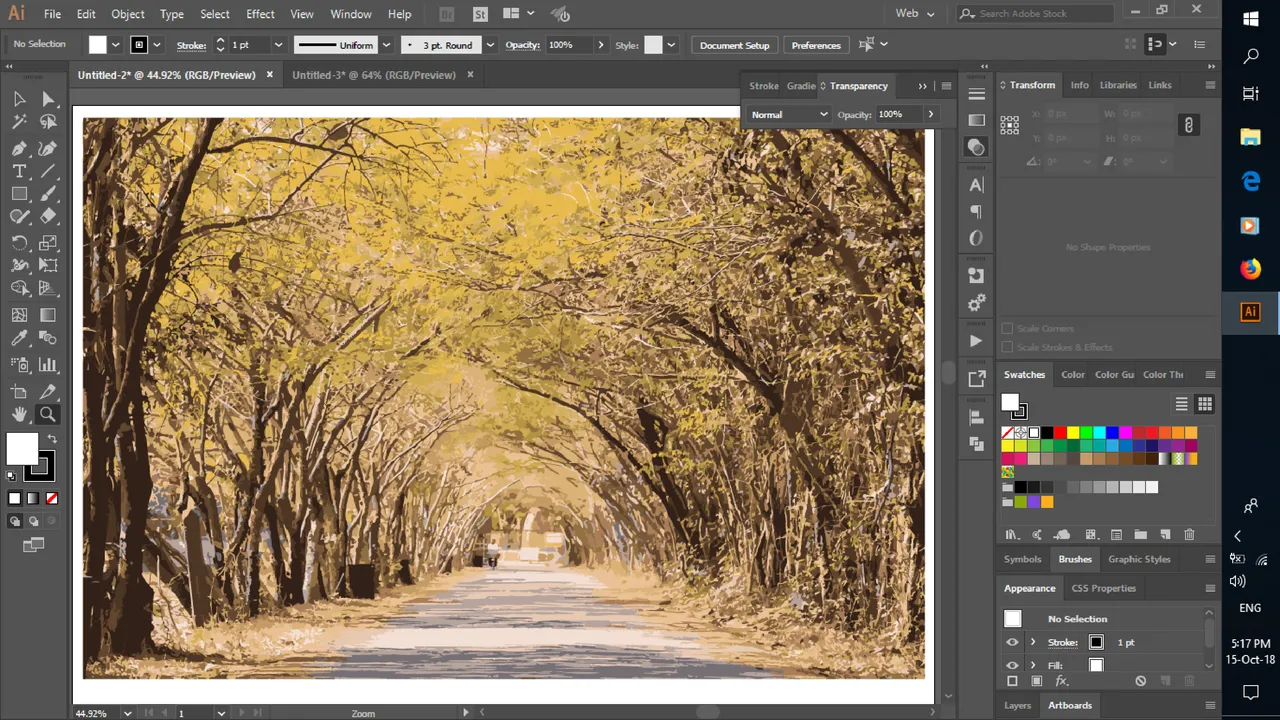The width and height of the screenshot is (1280, 720).
Task: Select the Selection tool arrow
Action: (19, 99)
